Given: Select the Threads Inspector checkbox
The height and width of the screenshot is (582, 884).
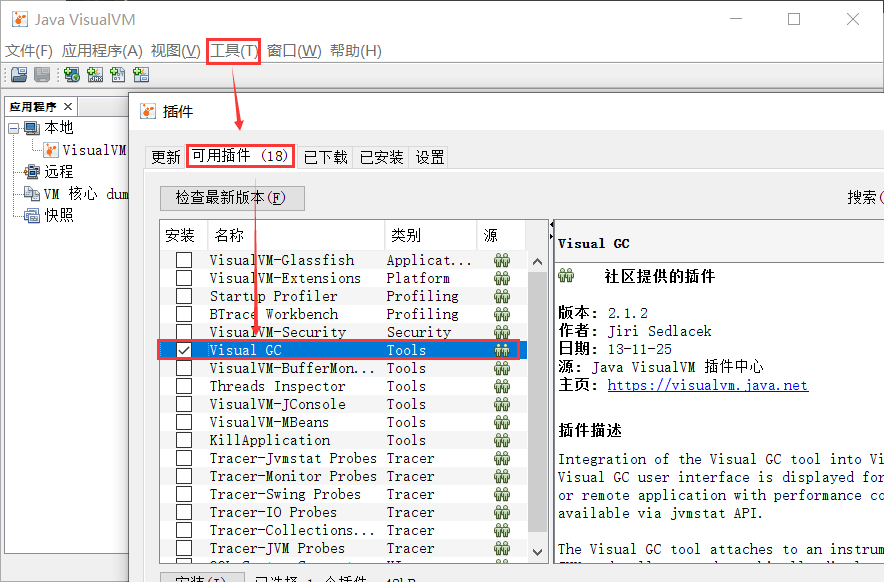Looking at the screenshot, I should click(x=184, y=386).
